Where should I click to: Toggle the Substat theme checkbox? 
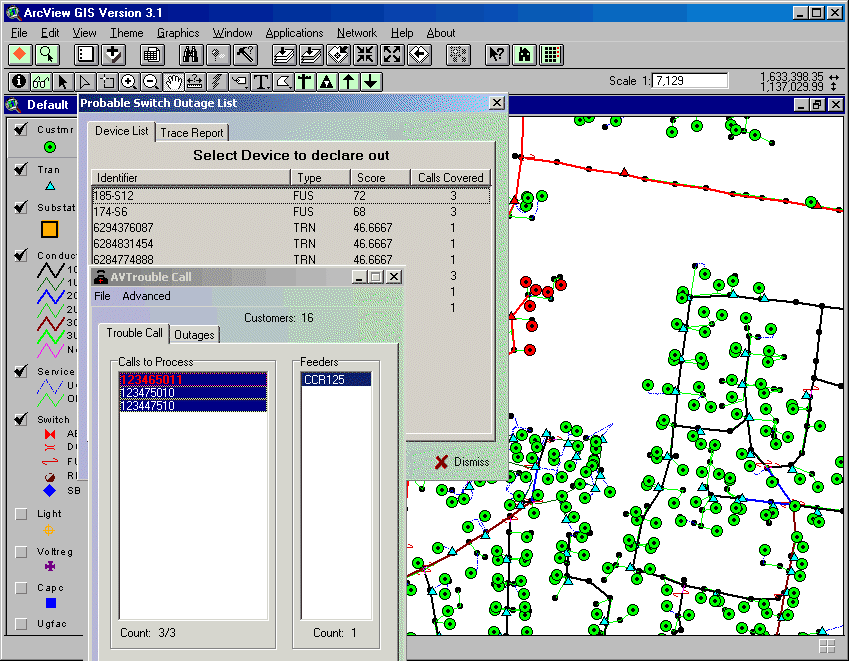(21, 207)
